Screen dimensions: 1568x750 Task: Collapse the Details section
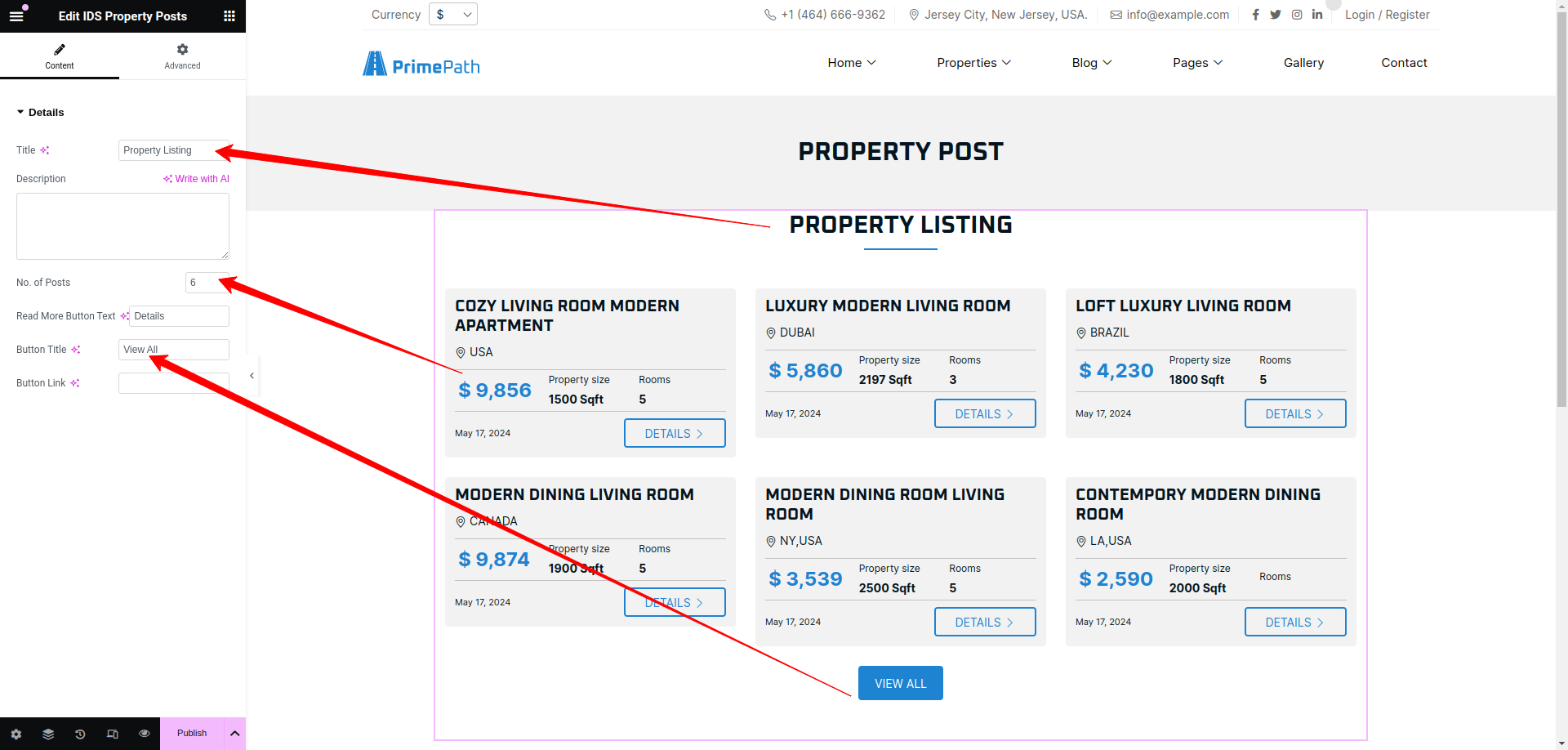tap(40, 113)
